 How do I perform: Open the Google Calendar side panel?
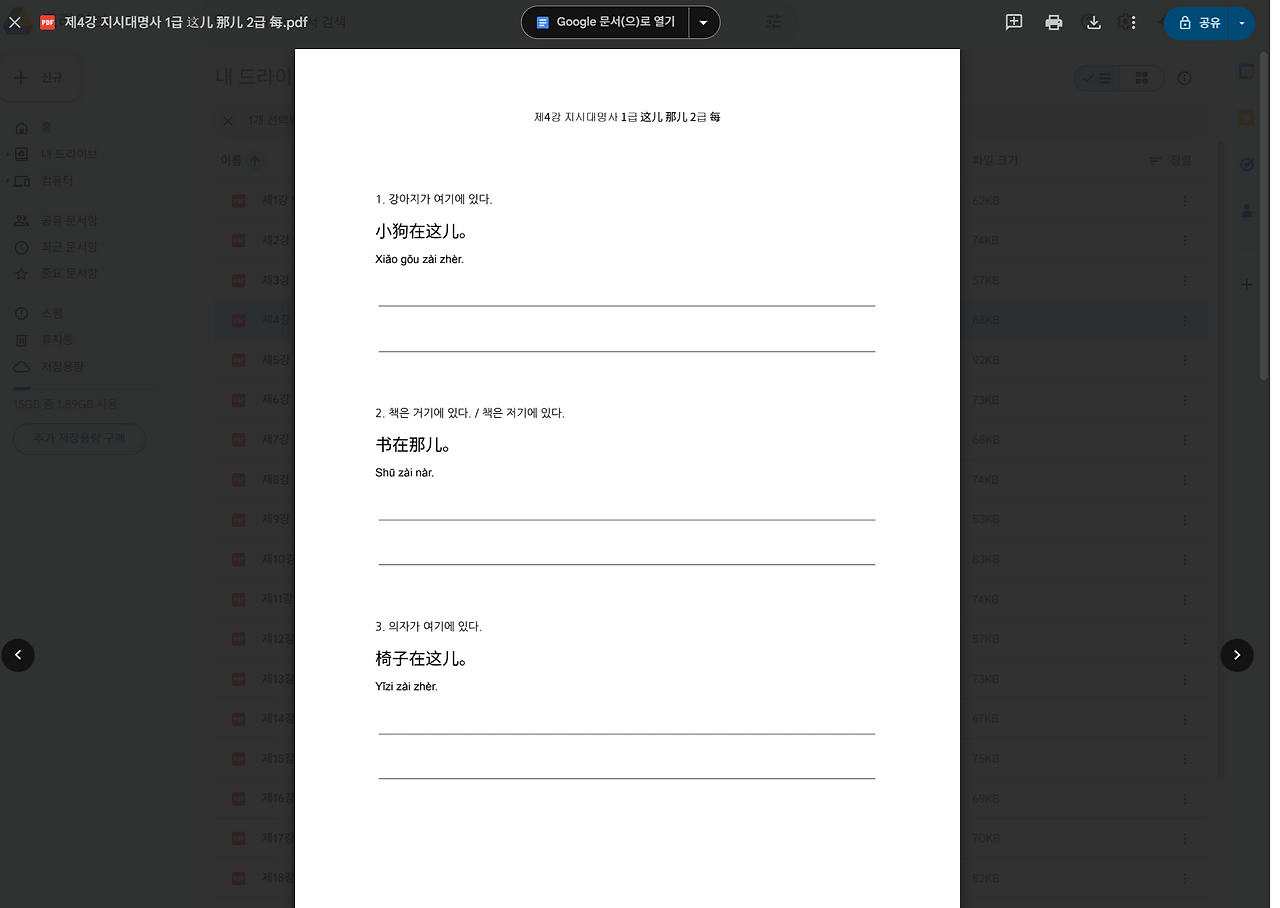(1246, 71)
